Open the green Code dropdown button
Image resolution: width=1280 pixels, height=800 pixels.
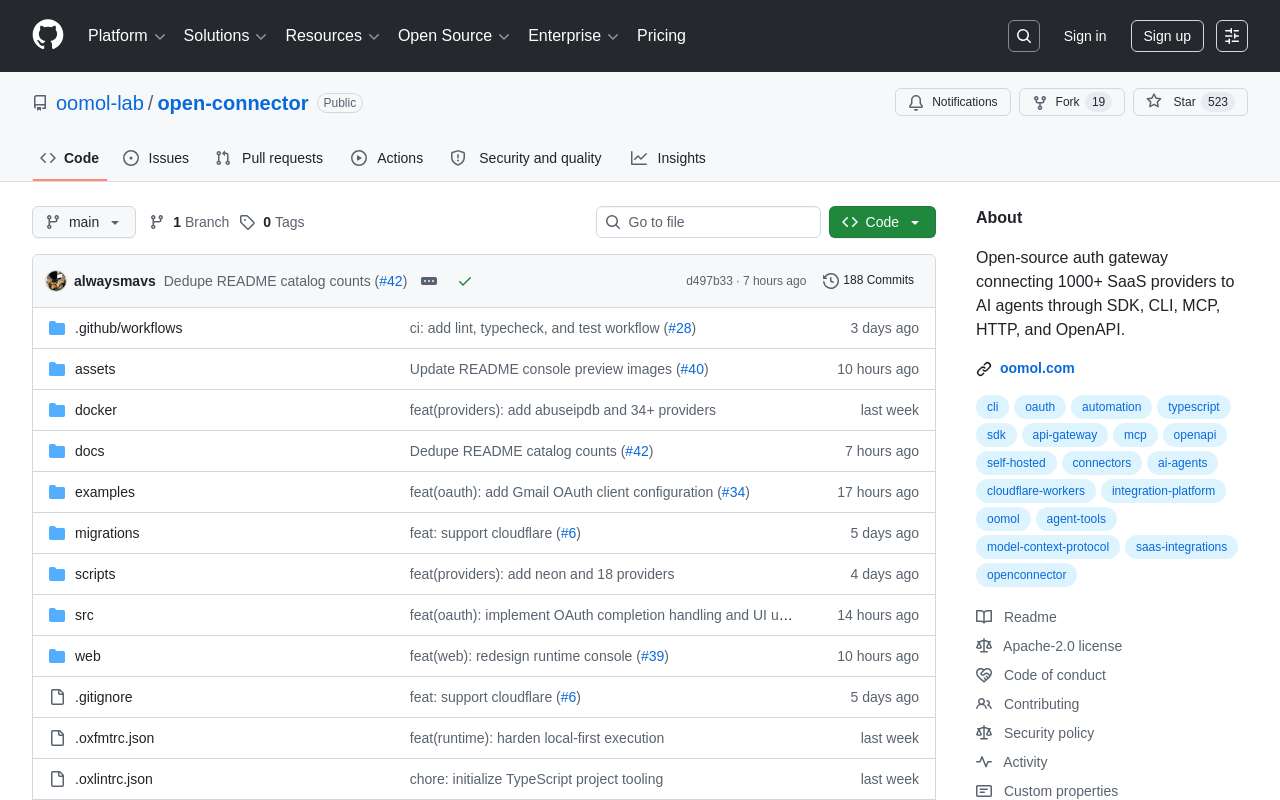[882, 222]
